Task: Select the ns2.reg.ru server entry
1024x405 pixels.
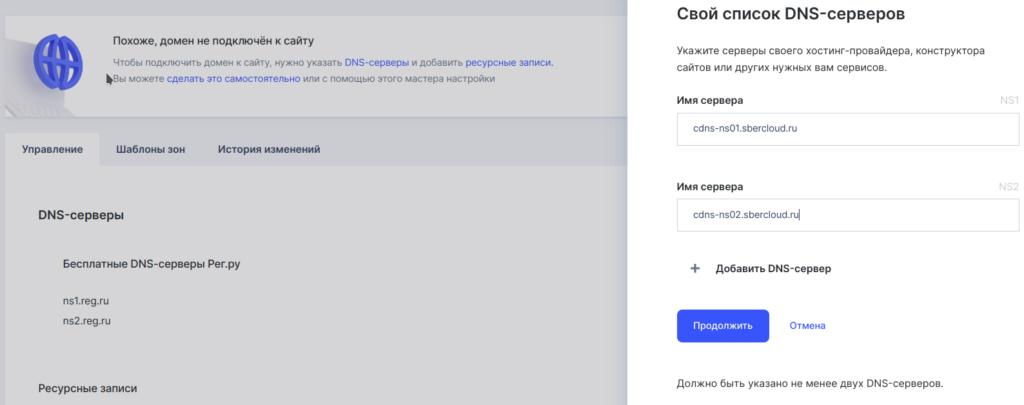Action: click(86, 321)
